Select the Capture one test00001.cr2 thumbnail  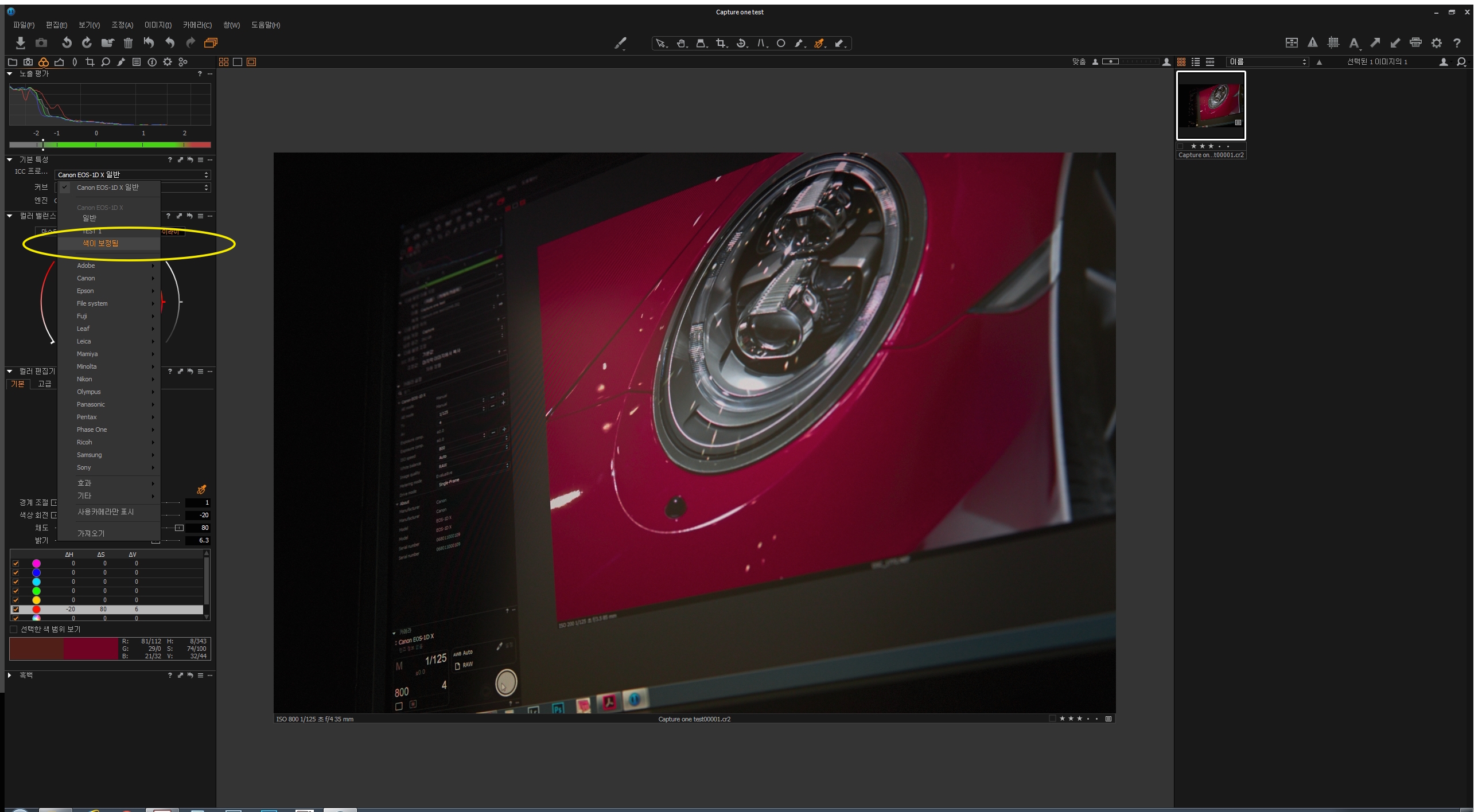pyautogui.click(x=1211, y=106)
